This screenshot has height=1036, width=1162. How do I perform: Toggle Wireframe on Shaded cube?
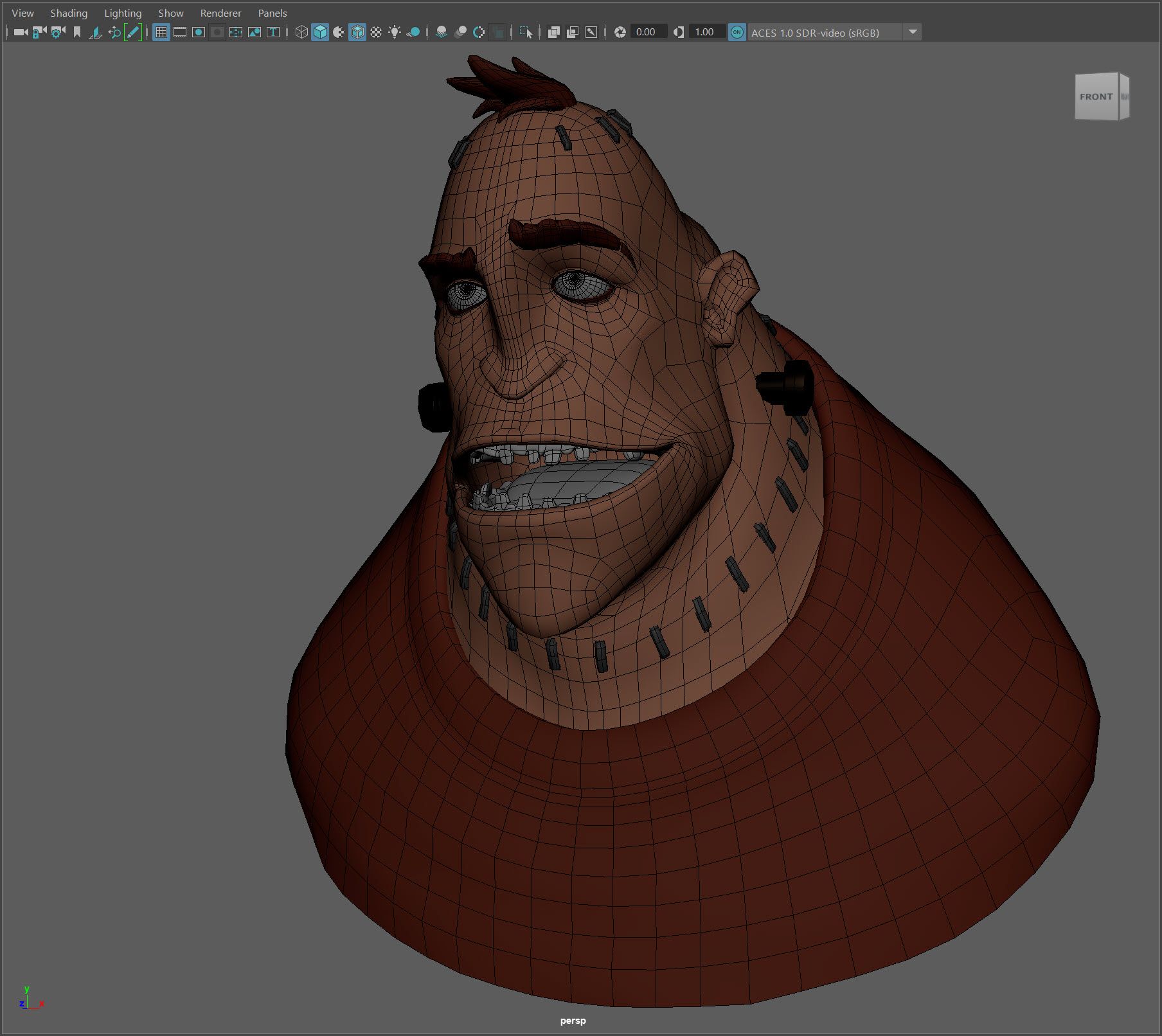pyautogui.click(x=357, y=32)
